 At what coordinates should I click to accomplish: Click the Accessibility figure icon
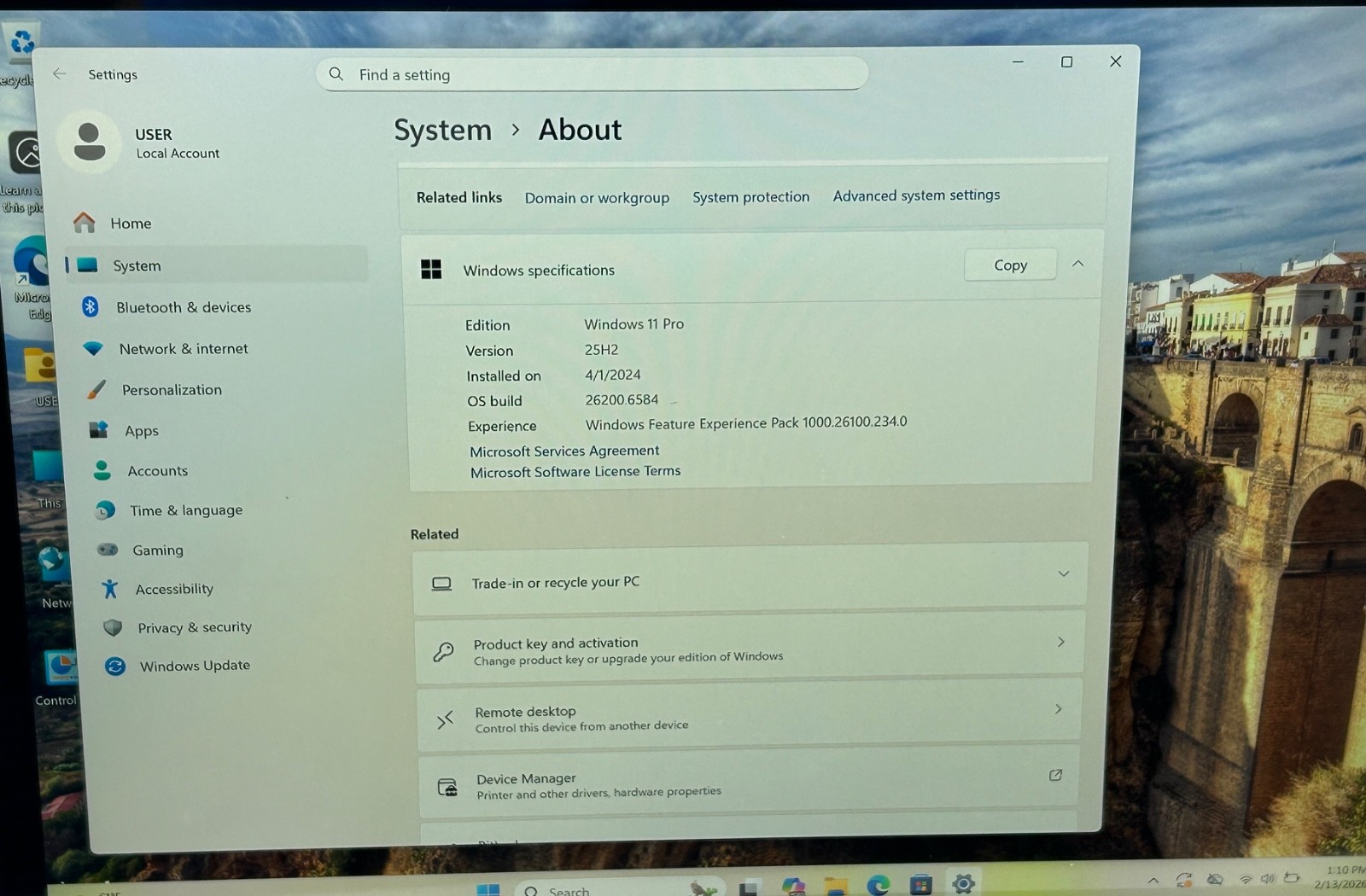click(109, 589)
